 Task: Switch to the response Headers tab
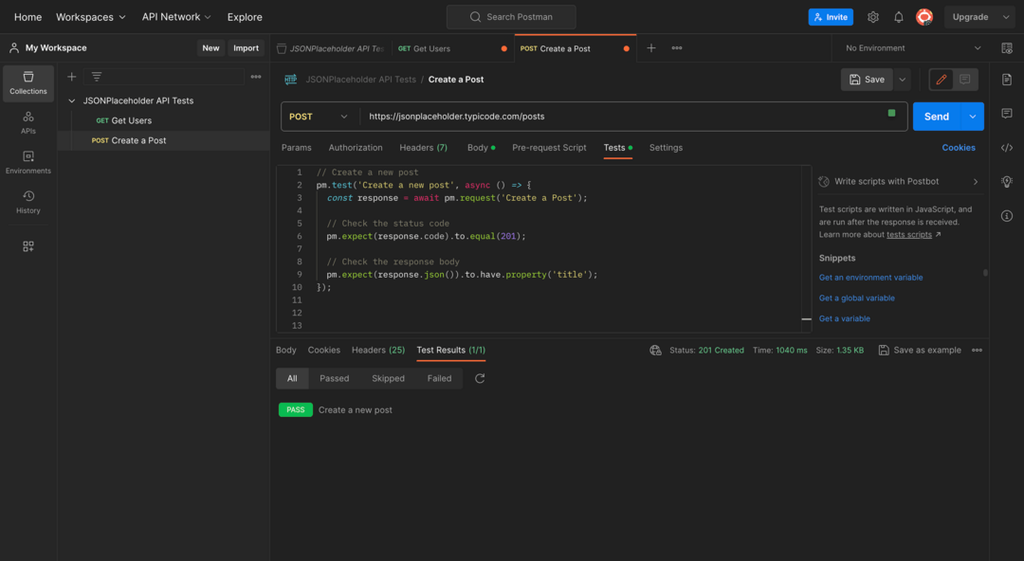point(377,350)
